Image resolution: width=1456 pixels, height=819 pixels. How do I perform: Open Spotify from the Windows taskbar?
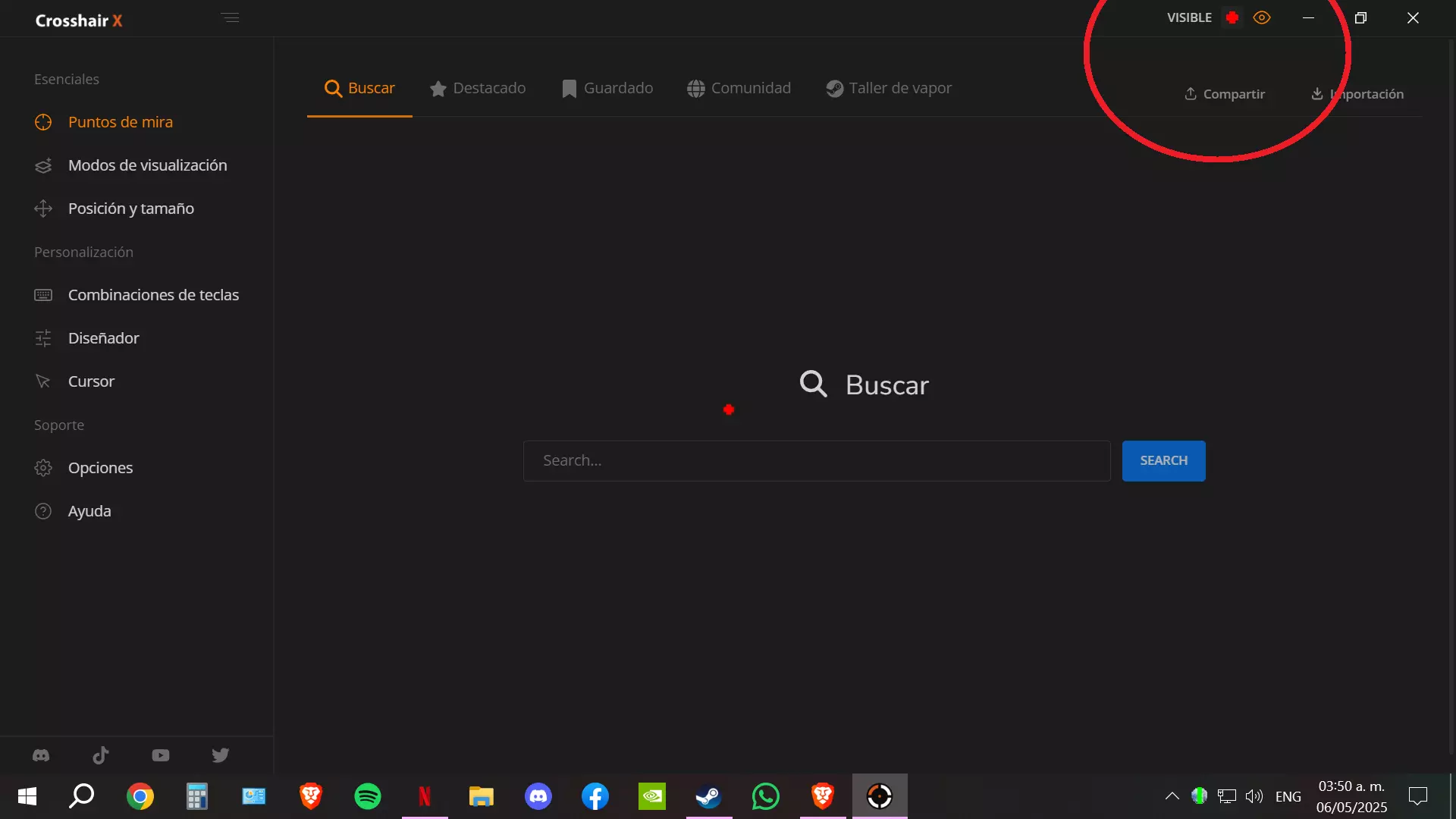point(368,796)
